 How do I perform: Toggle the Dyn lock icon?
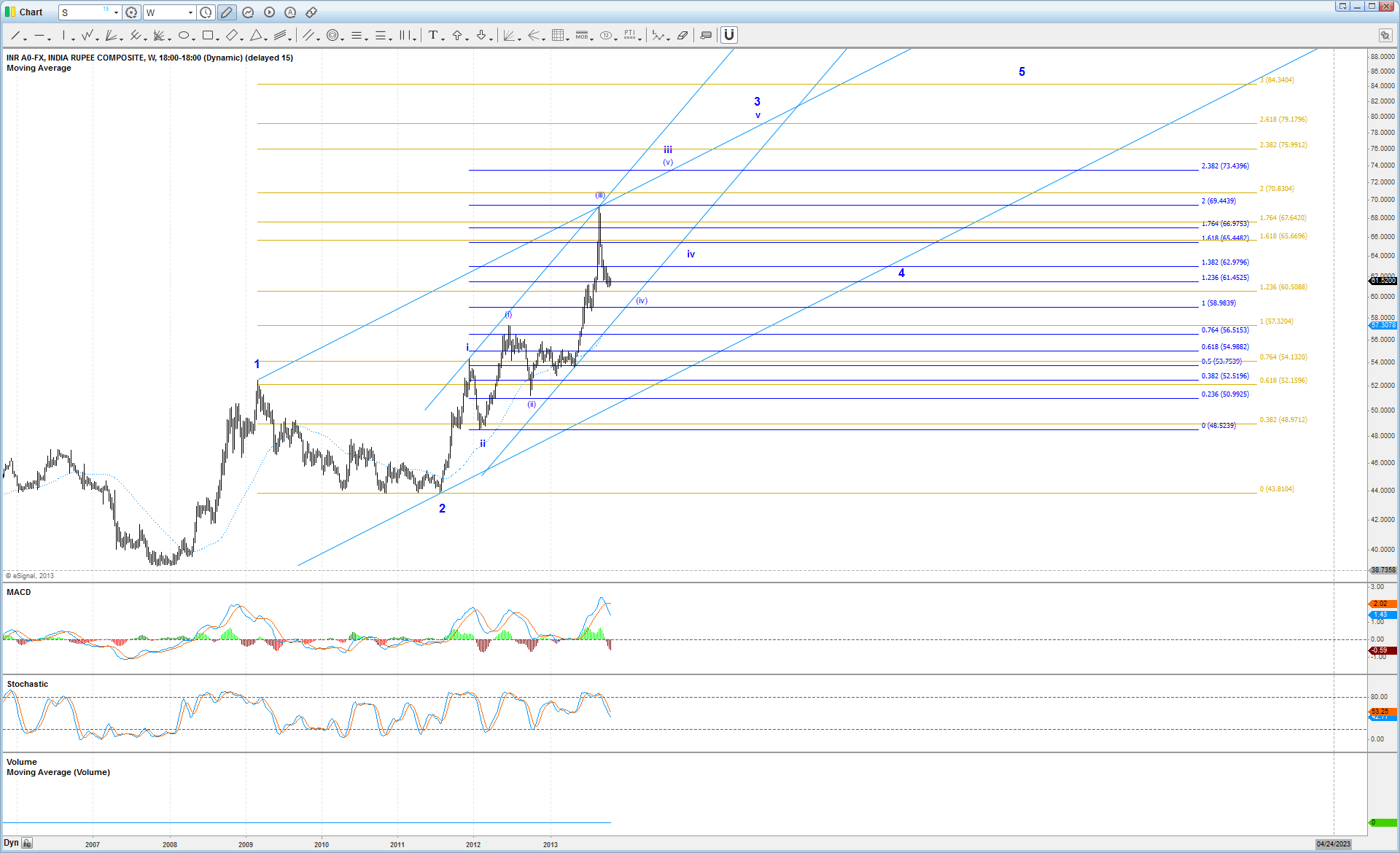click(27, 844)
